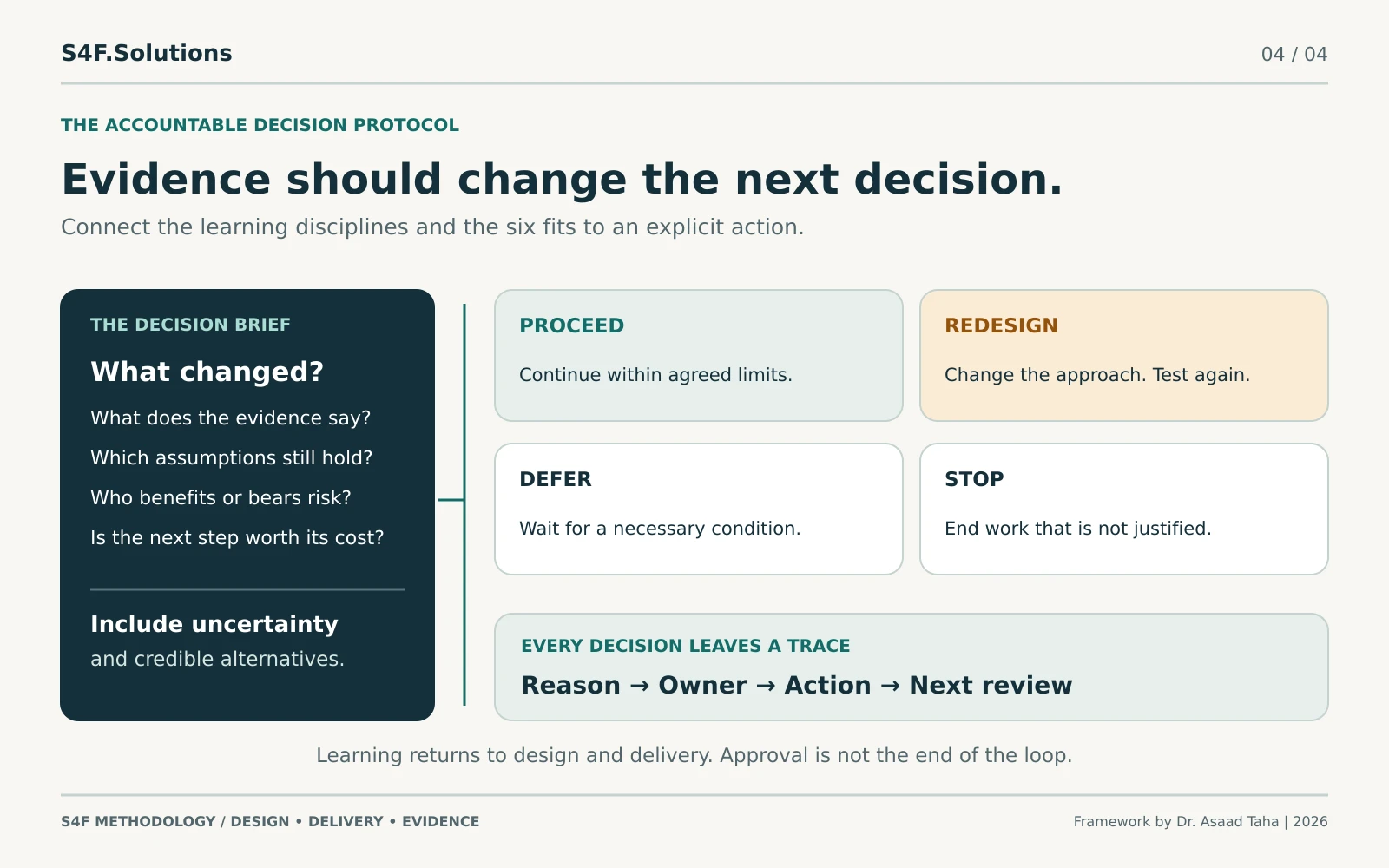Click the headline 'Evidence should change the next decision.'
The width and height of the screenshot is (1389, 868).
(x=562, y=180)
